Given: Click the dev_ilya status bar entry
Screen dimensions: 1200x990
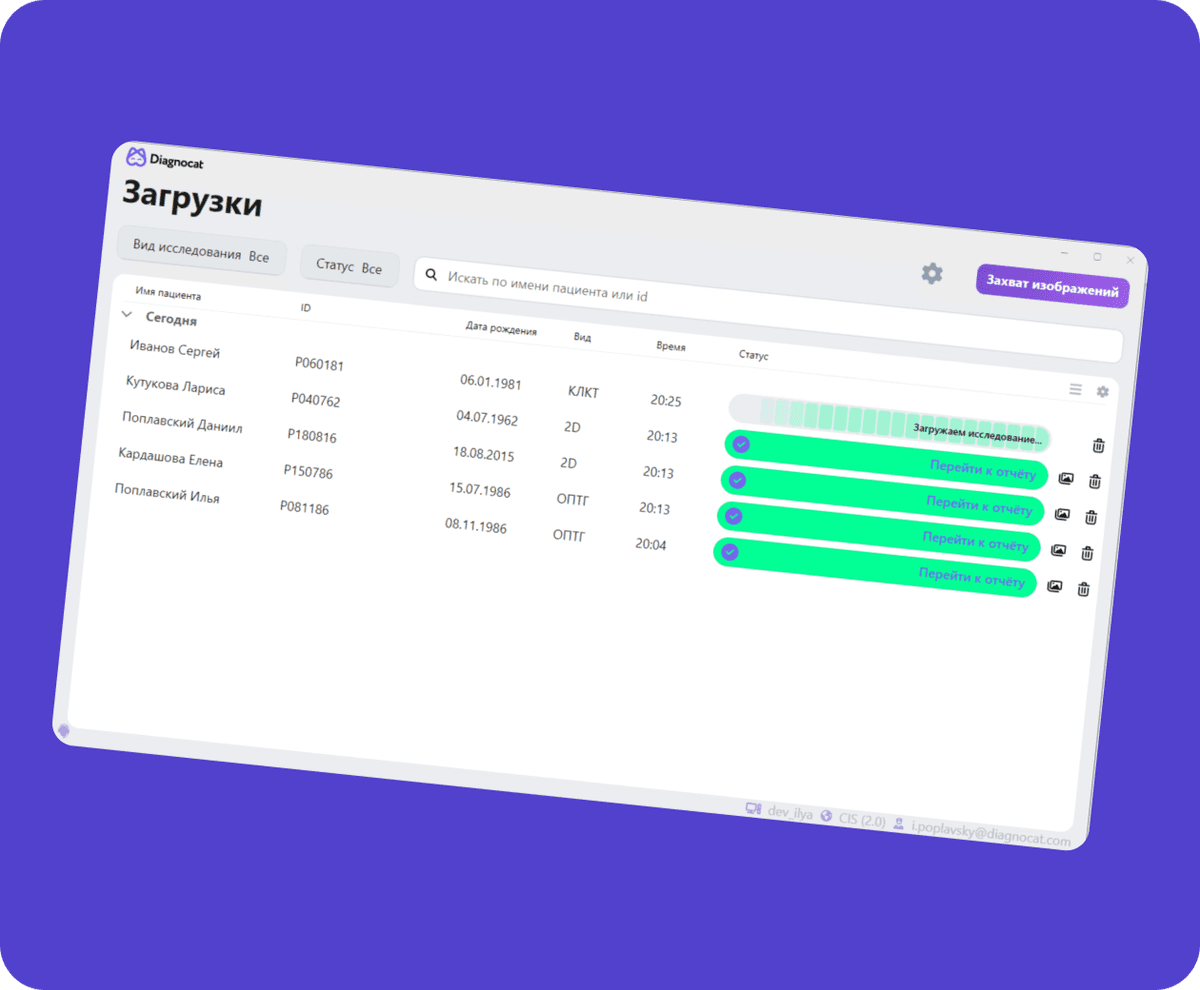Looking at the screenshot, I should (790, 813).
